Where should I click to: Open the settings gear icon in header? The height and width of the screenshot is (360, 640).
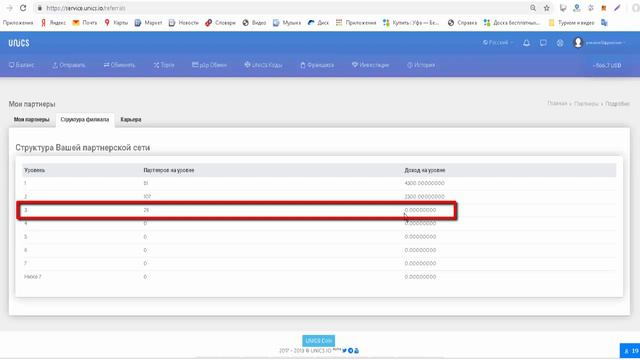[560, 43]
